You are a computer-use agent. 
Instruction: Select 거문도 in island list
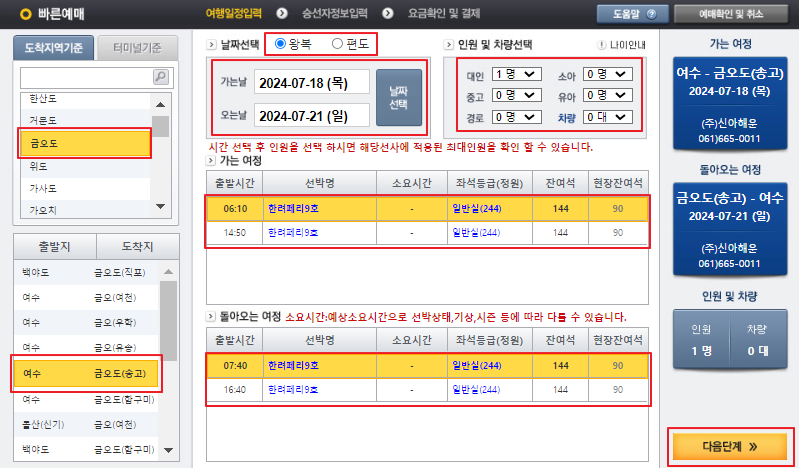[85, 121]
